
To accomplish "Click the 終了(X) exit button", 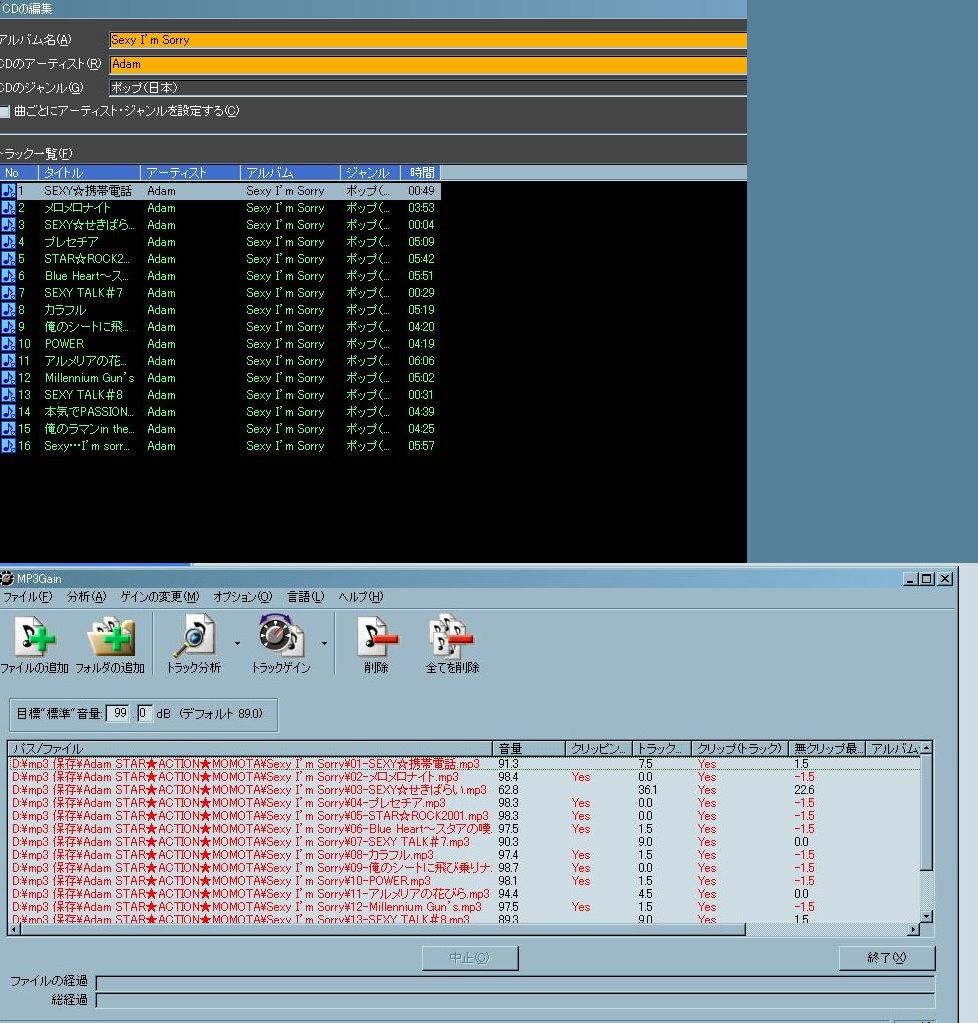I will pos(887,958).
